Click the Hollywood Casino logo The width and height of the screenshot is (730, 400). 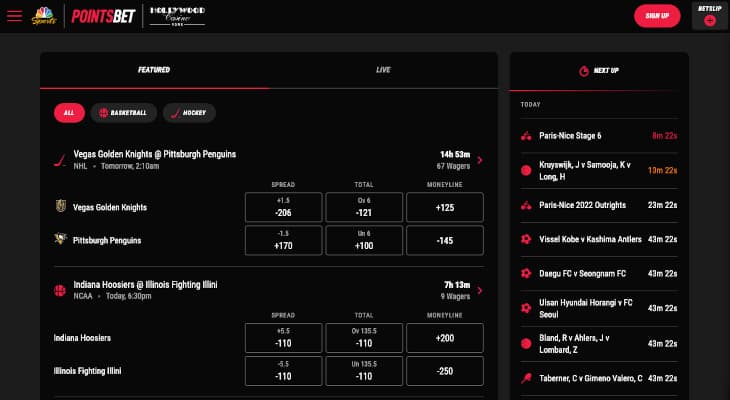click(177, 16)
